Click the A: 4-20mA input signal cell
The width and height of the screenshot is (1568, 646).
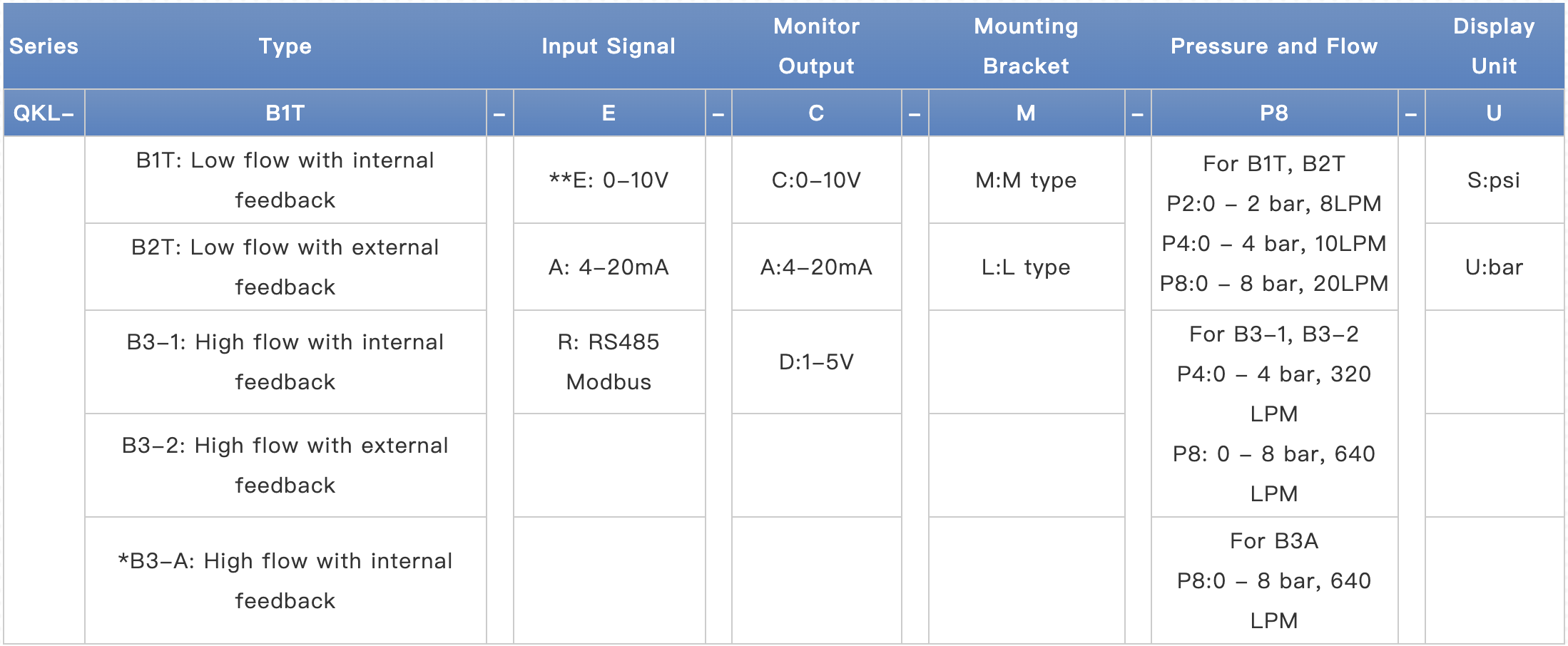(609, 267)
